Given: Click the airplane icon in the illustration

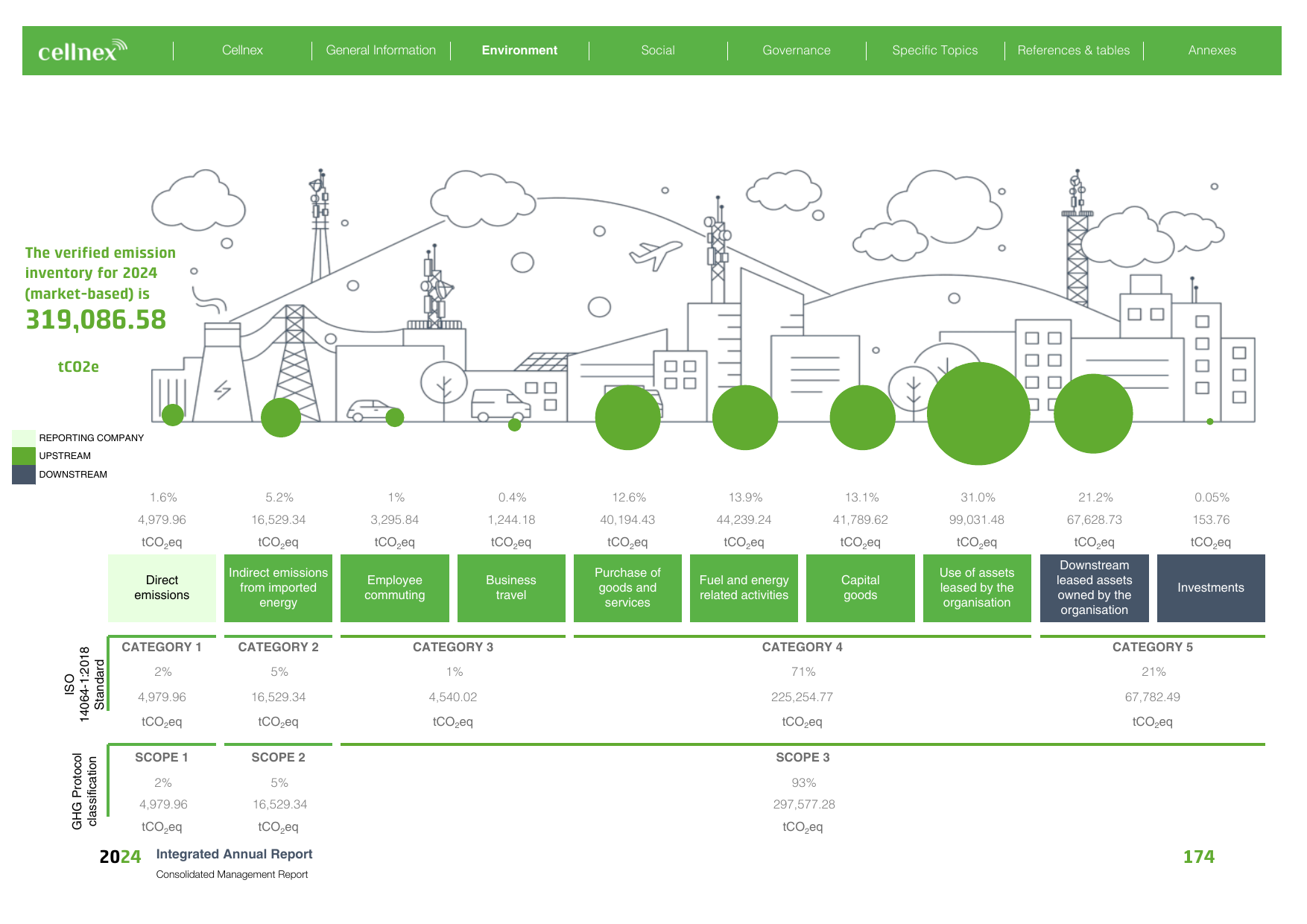Looking at the screenshot, I should [655, 254].
